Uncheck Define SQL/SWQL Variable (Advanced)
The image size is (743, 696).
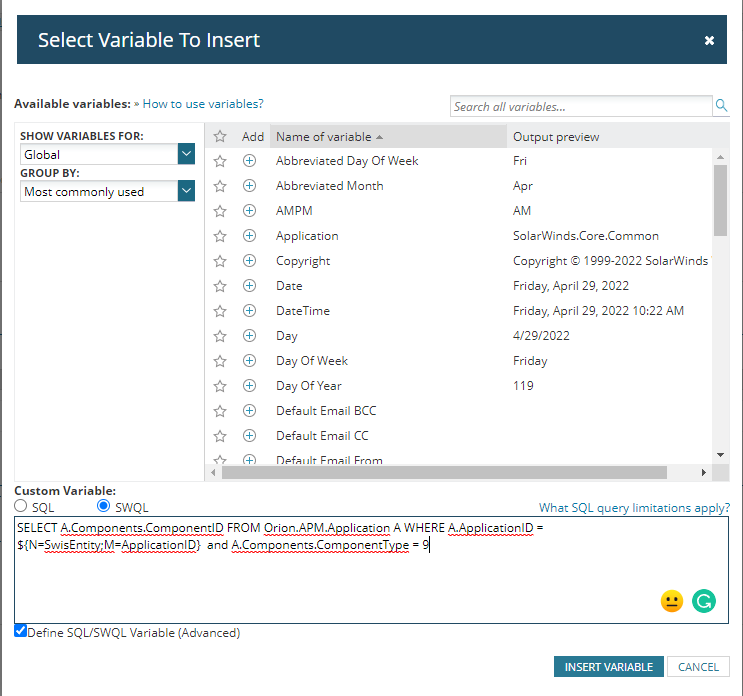tap(21, 632)
